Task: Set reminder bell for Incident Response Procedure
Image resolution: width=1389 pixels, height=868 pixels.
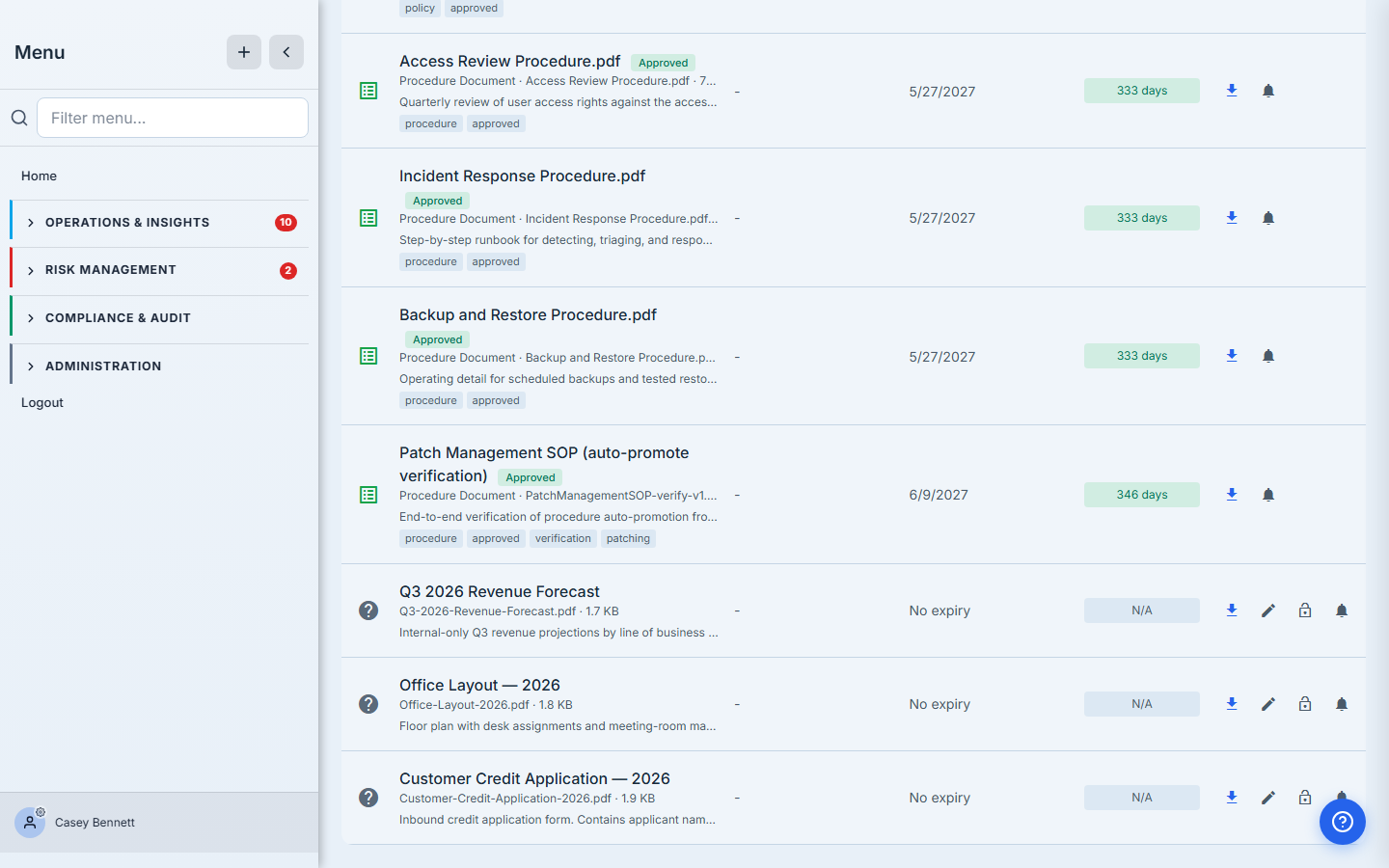Action: click(1268, 218)
